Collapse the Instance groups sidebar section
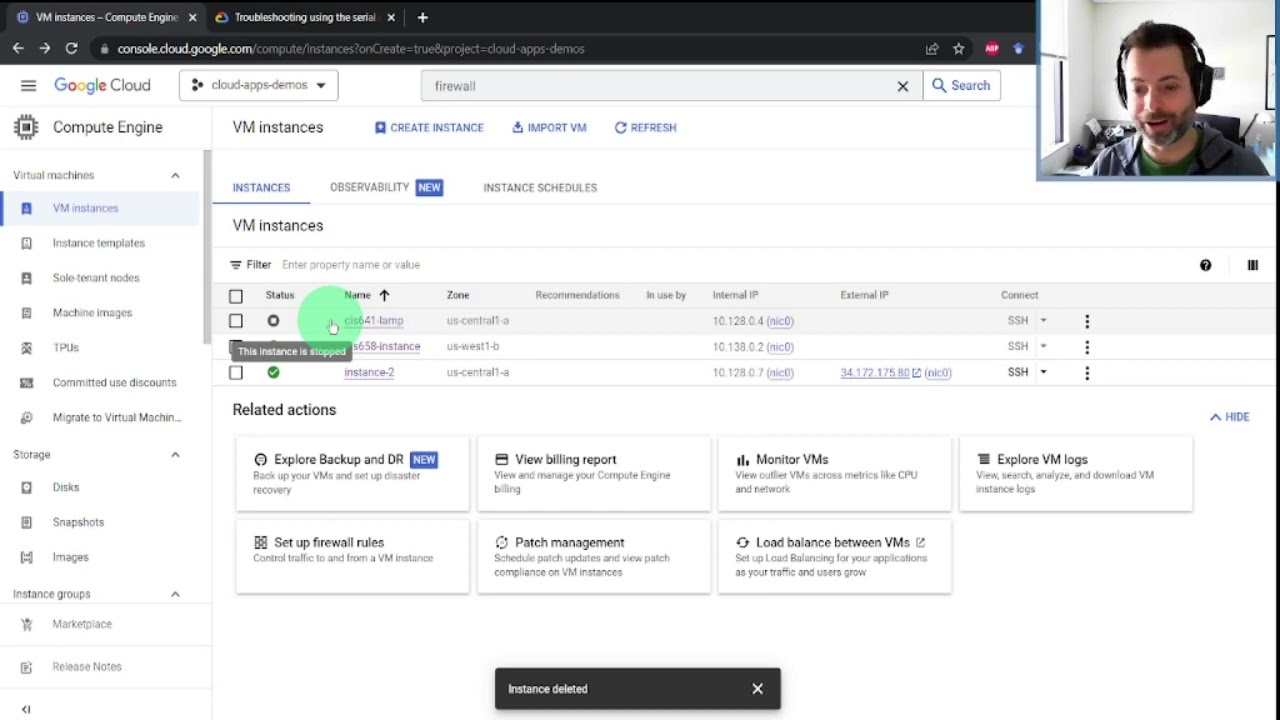 click(x=175, y=594)
